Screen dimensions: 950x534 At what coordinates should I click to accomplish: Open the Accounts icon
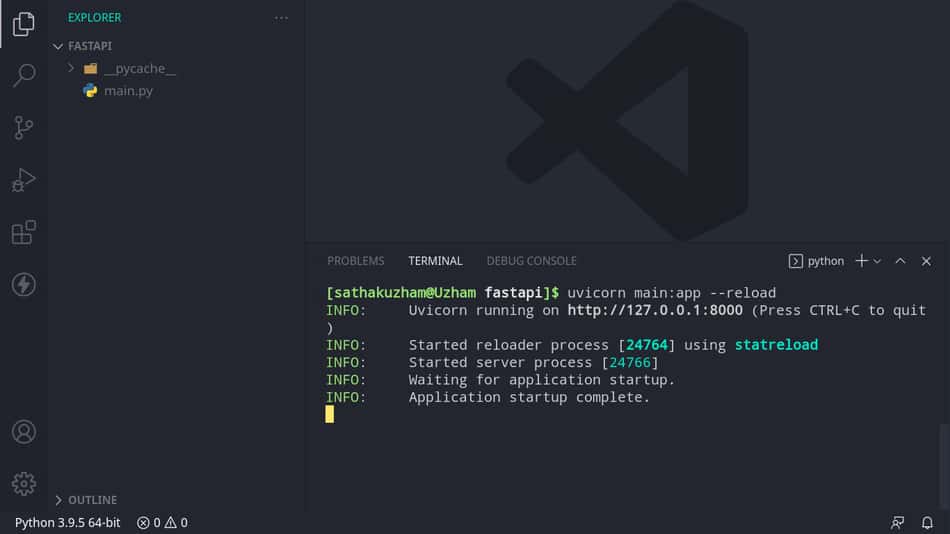pos(24,432)
